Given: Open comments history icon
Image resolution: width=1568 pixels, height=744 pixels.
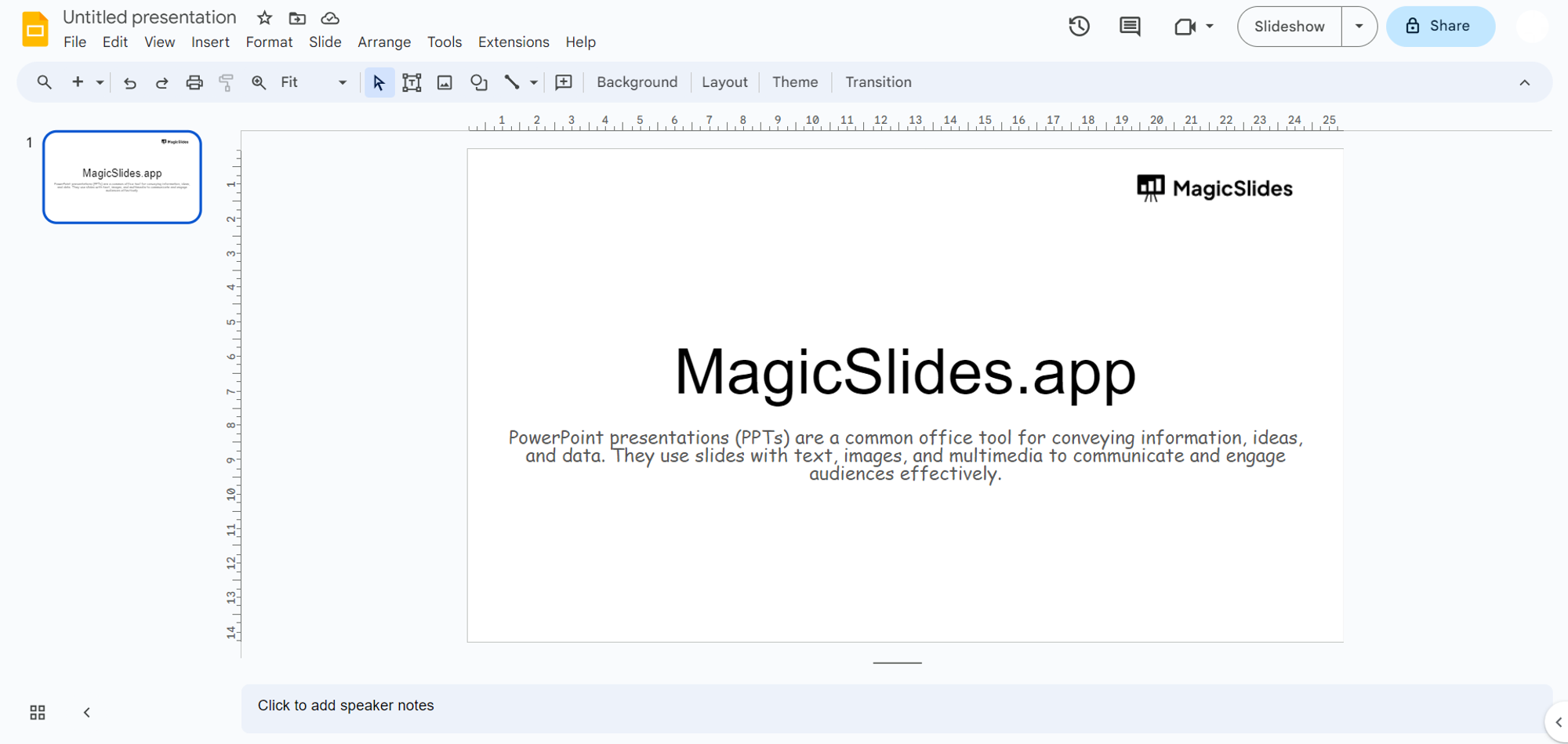Looking at the screenshot, I should coord(1130,26).
